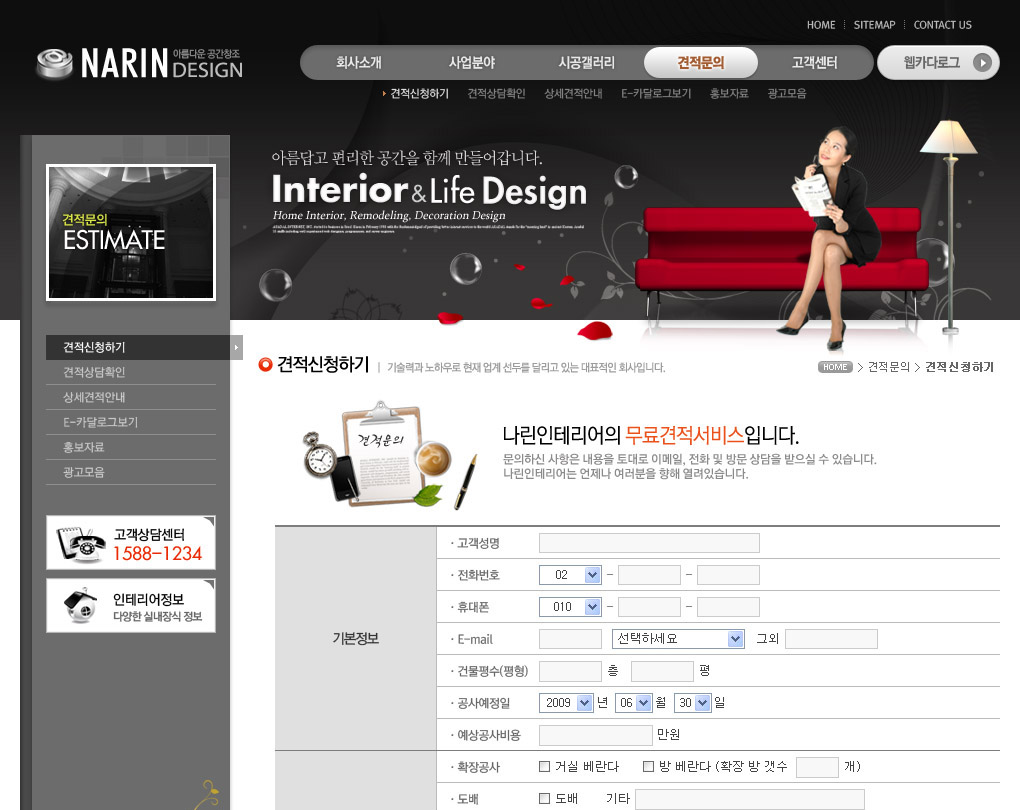Click the red circle icon beside 견적신청하기 heading
This screenshot has width=1020, height=810.
(x=265, y=365)
